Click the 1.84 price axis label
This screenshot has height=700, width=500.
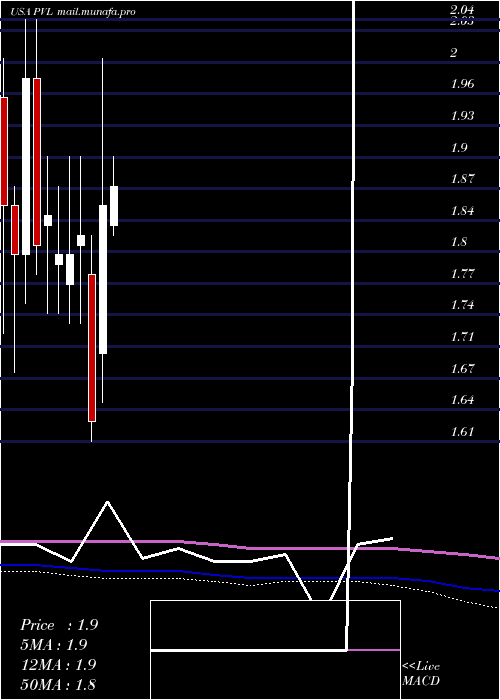point(462,211)
